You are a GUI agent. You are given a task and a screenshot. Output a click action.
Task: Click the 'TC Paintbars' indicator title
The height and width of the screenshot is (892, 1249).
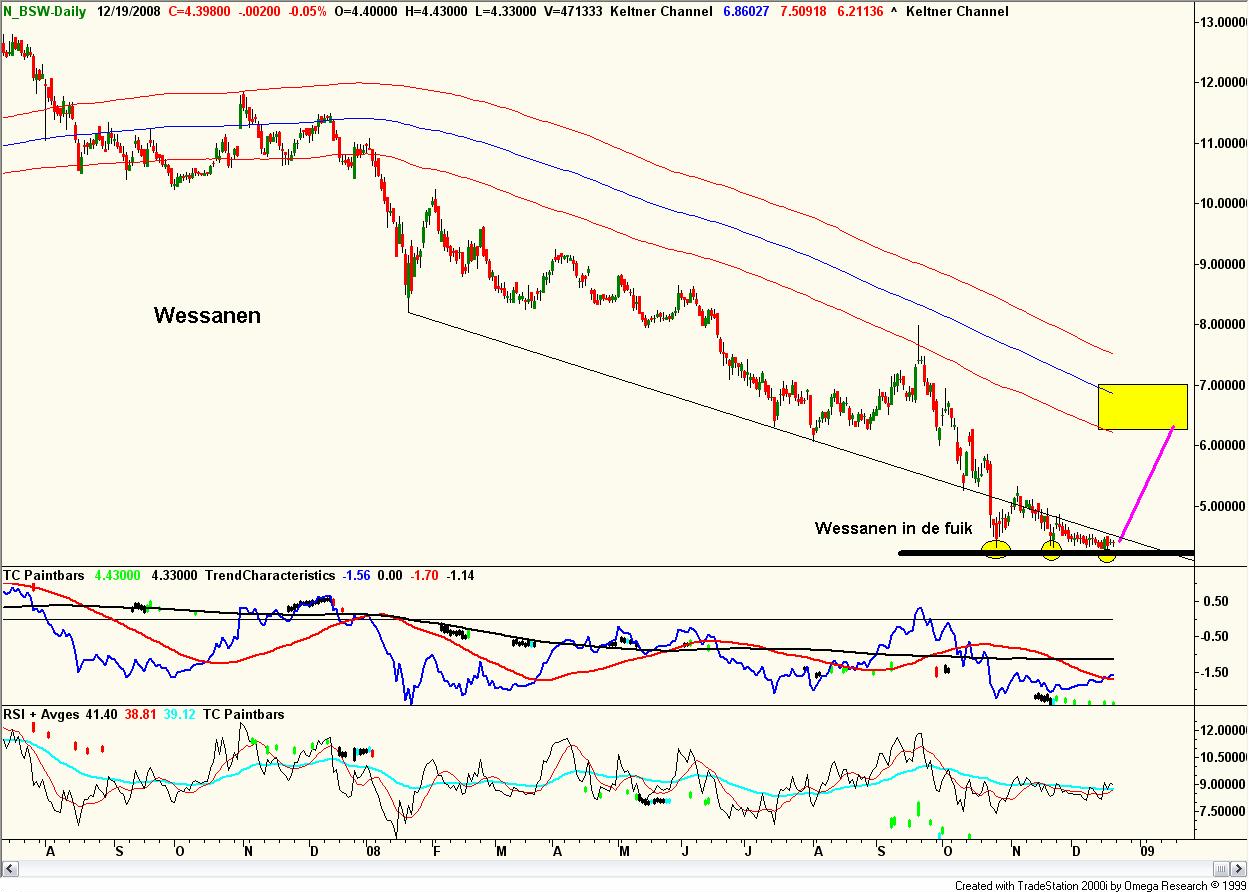[x=44, y=575]
